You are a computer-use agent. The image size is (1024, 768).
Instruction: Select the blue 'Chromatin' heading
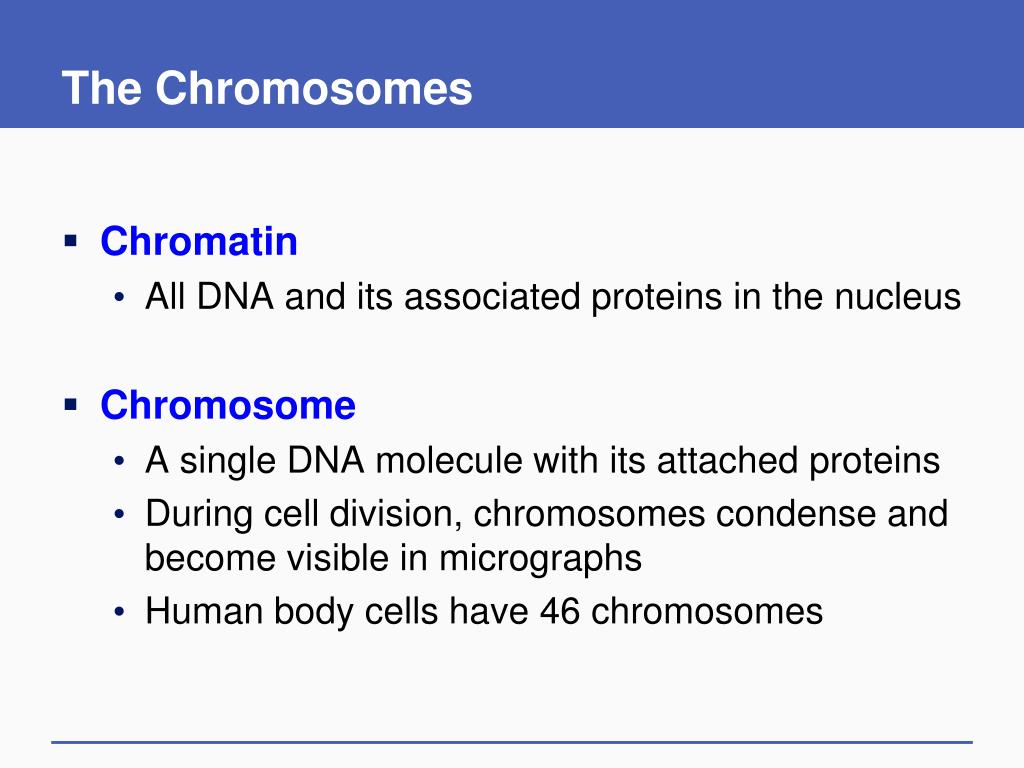(199, 241)
